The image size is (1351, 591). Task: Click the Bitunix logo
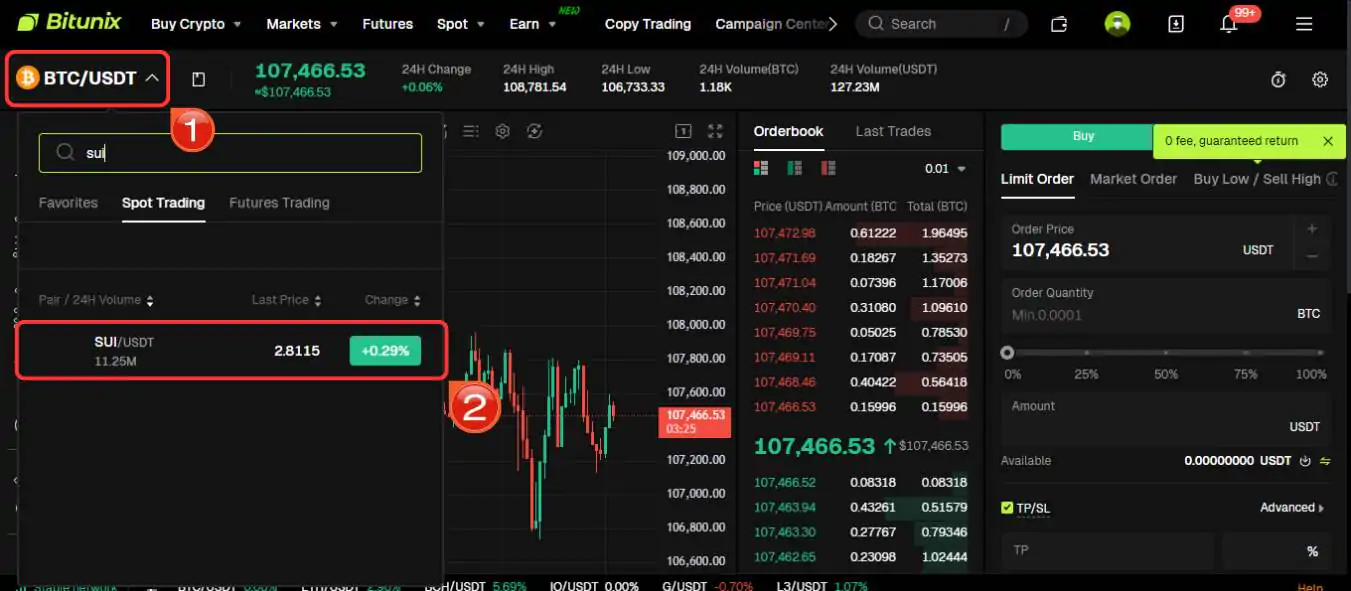point(68,22)
